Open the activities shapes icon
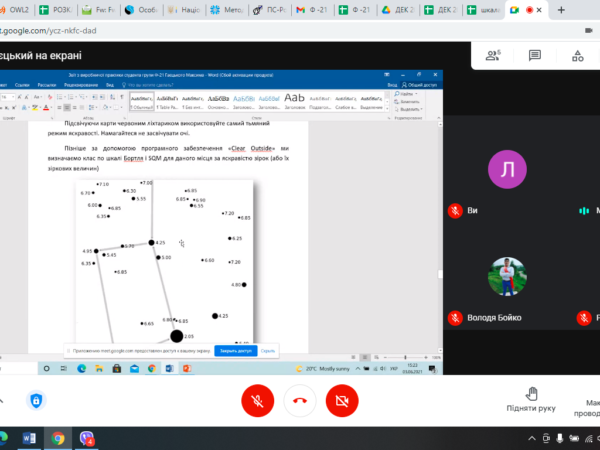Screen dimensions: 600x450 click(578, 55)
